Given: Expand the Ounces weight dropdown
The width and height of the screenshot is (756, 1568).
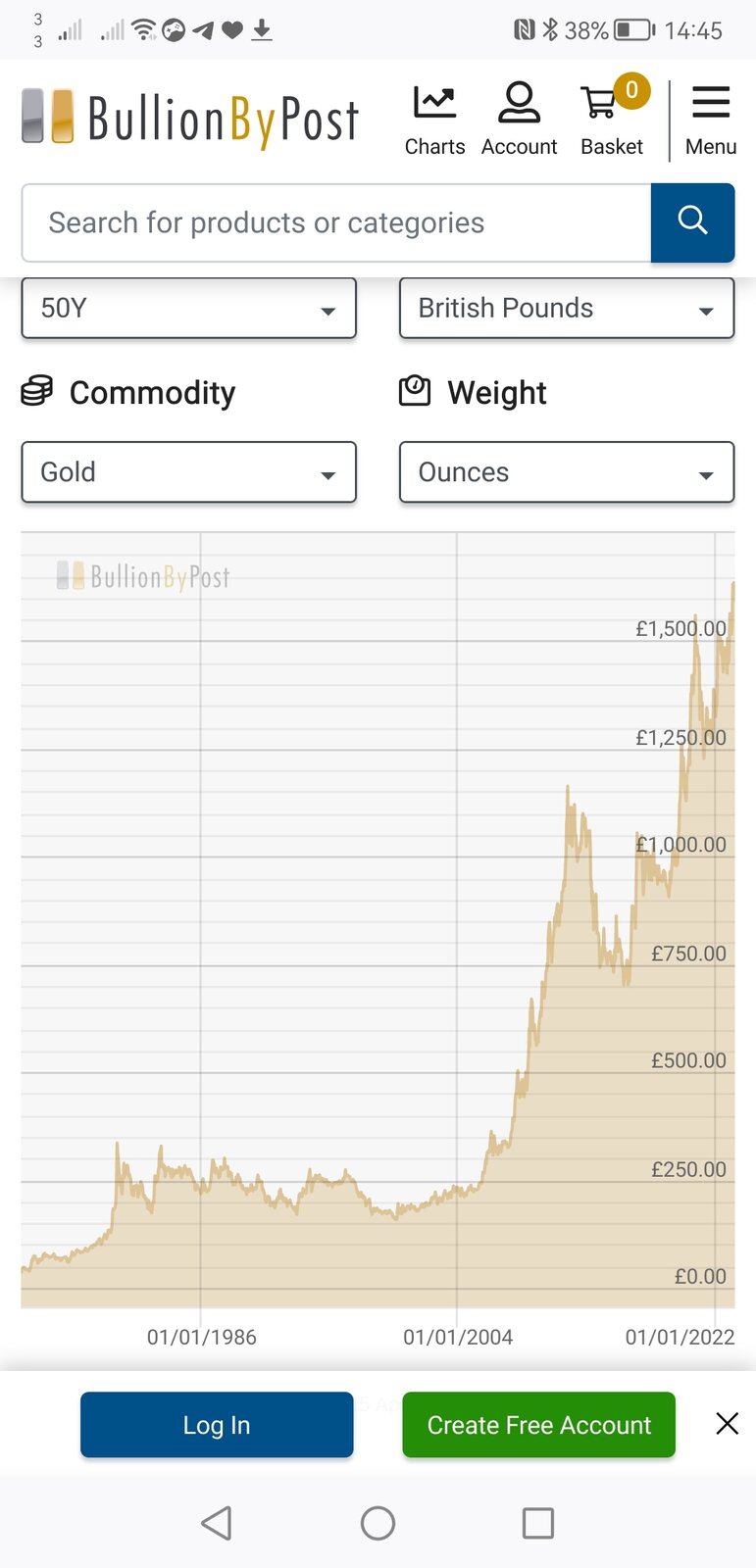Looking at the screenshot, I should coord(567,472).
